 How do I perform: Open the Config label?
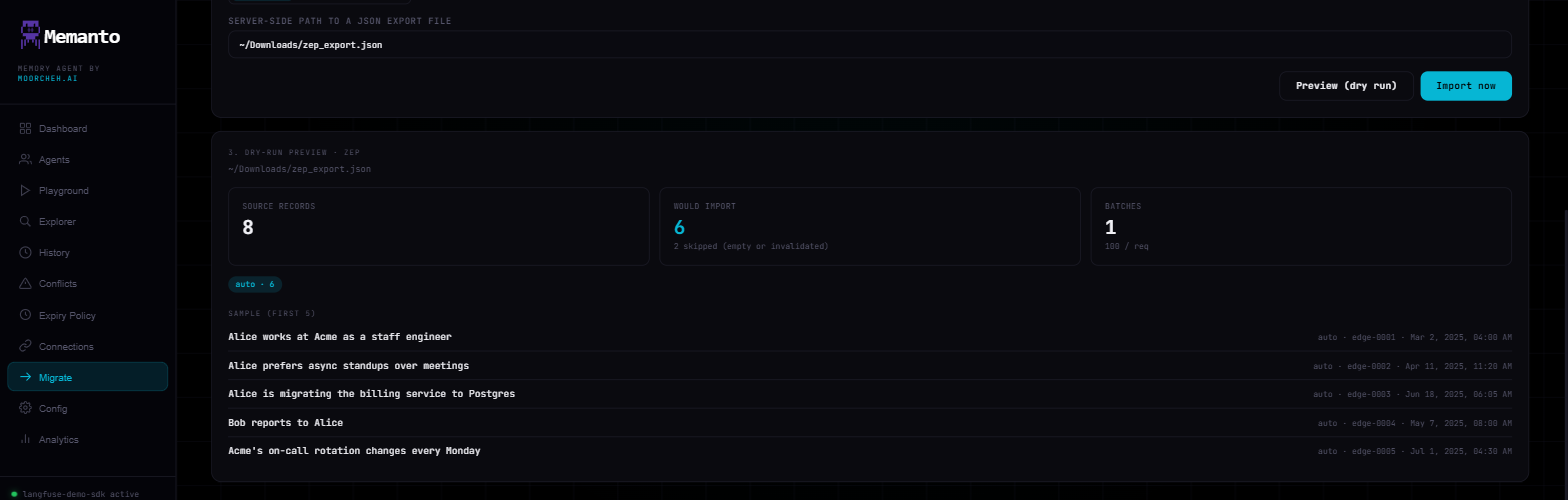(x=53, y=408)
